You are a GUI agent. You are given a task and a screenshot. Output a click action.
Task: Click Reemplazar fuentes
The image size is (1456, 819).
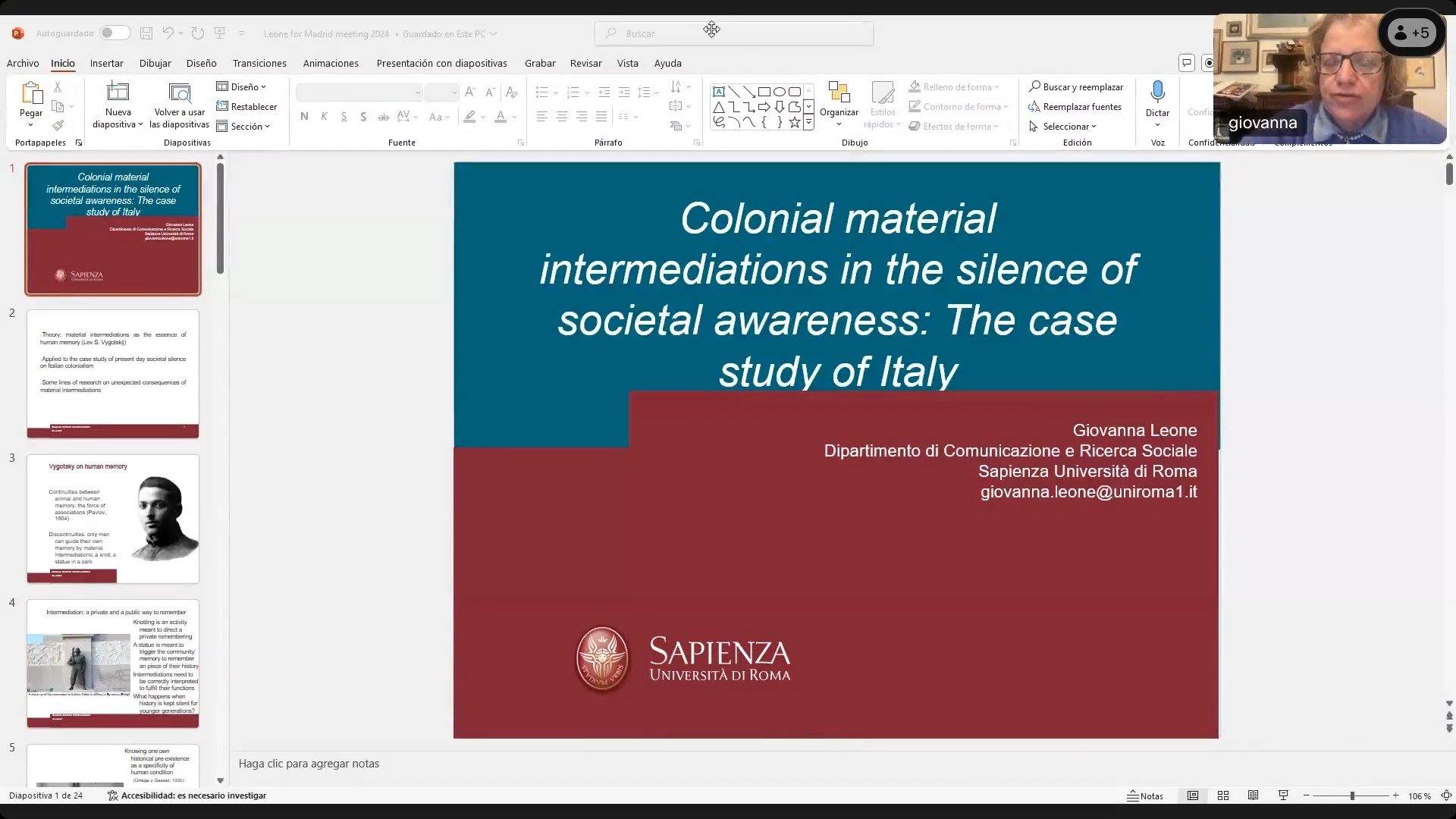[x=1075, y=107]
